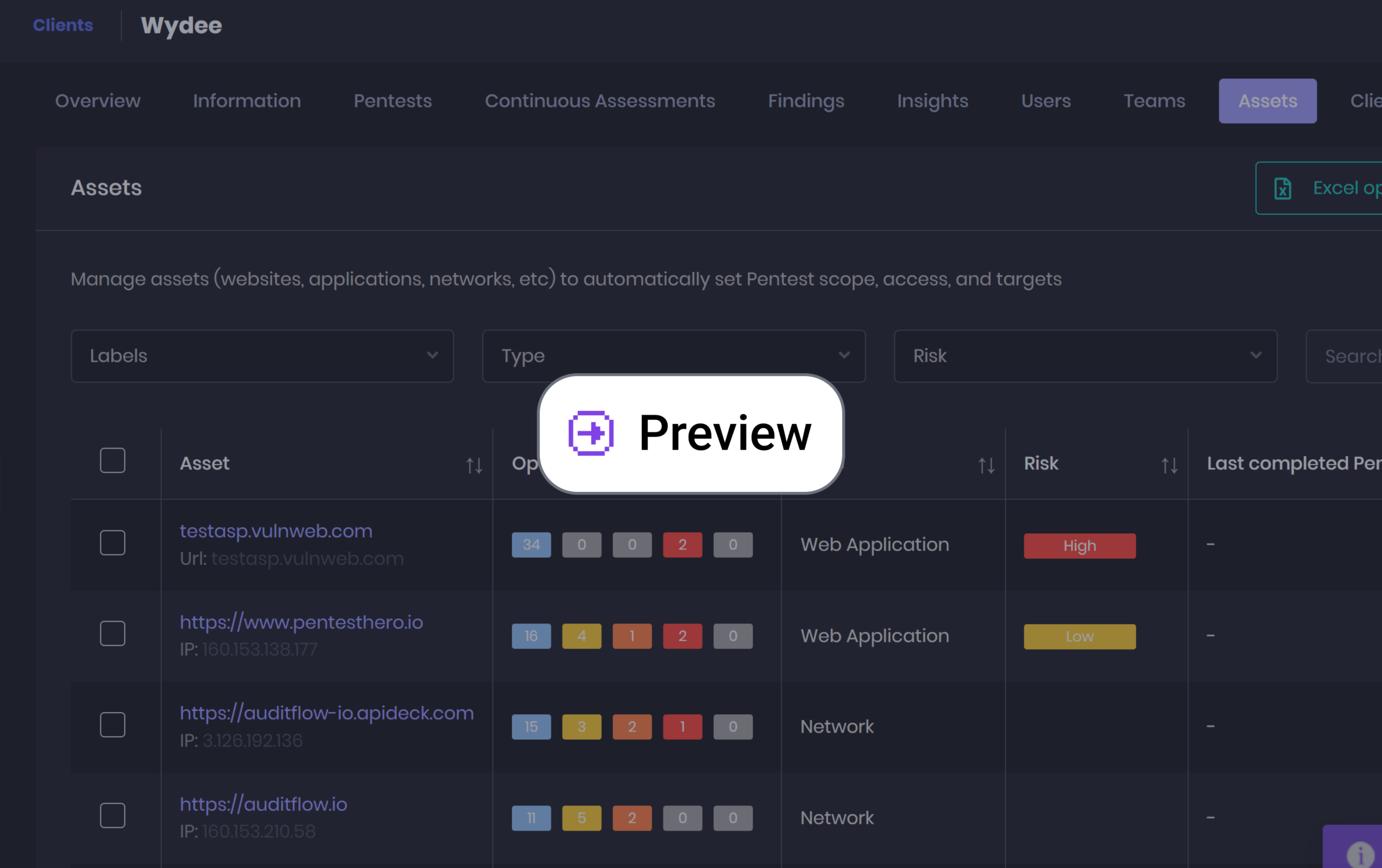Image resolution: width=1382 pixels, height=868 pixels.
Task: Select the active Assets tab
Action: (x=1268, y=101)
